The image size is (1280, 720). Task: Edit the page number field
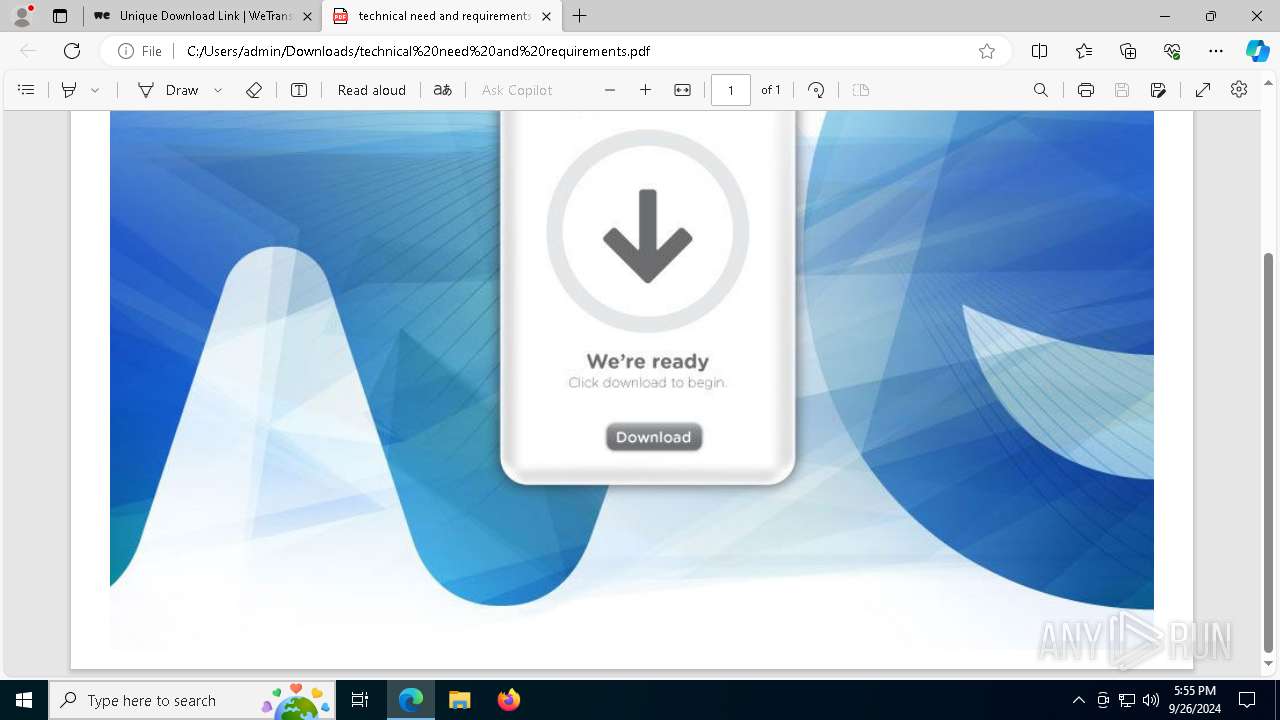click(731, 90)
